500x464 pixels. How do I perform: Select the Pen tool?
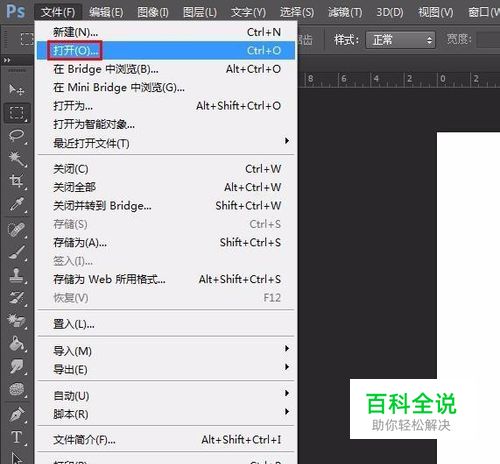click(x=16, y=414)
